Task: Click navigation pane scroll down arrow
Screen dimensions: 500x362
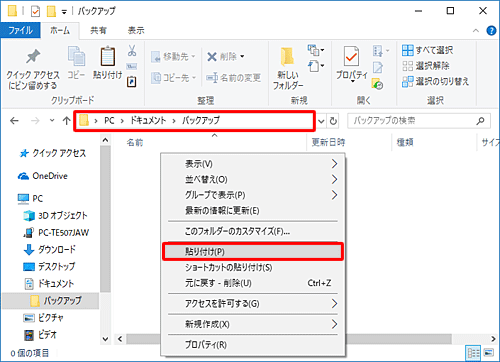Action: [105, 339]
